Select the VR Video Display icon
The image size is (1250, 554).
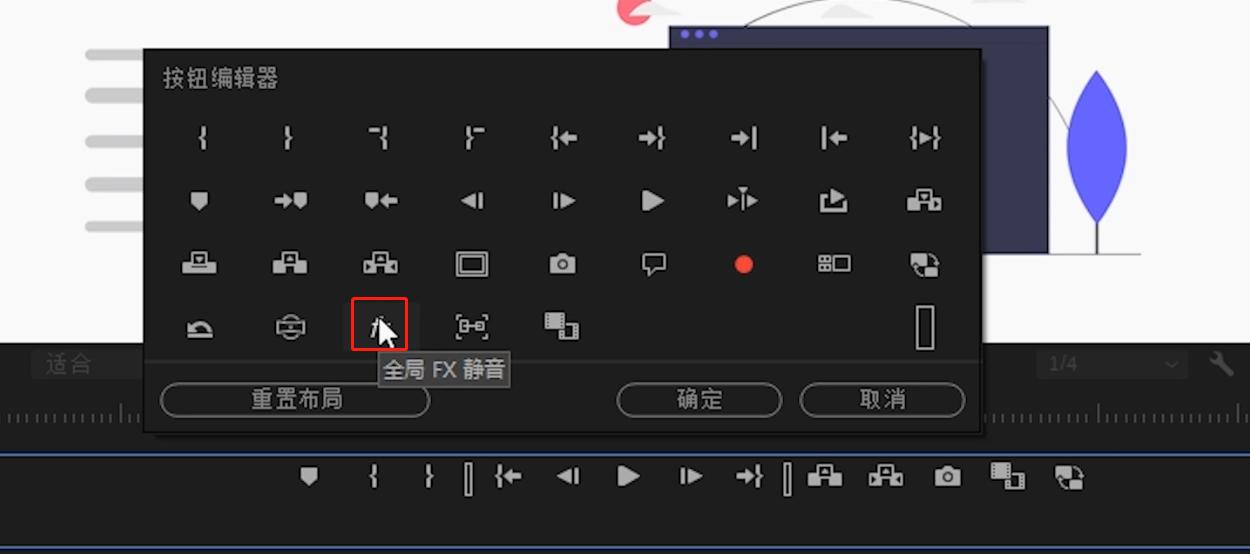pos(290,326)
